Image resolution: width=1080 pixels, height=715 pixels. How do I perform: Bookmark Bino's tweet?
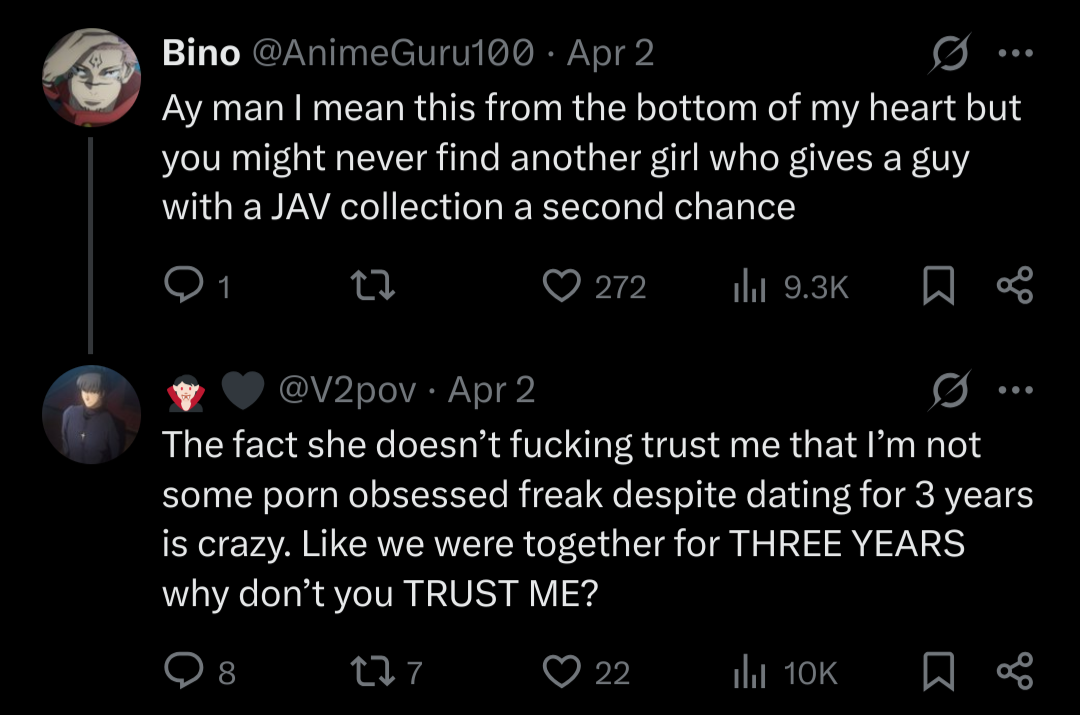(x=935, y=287)
